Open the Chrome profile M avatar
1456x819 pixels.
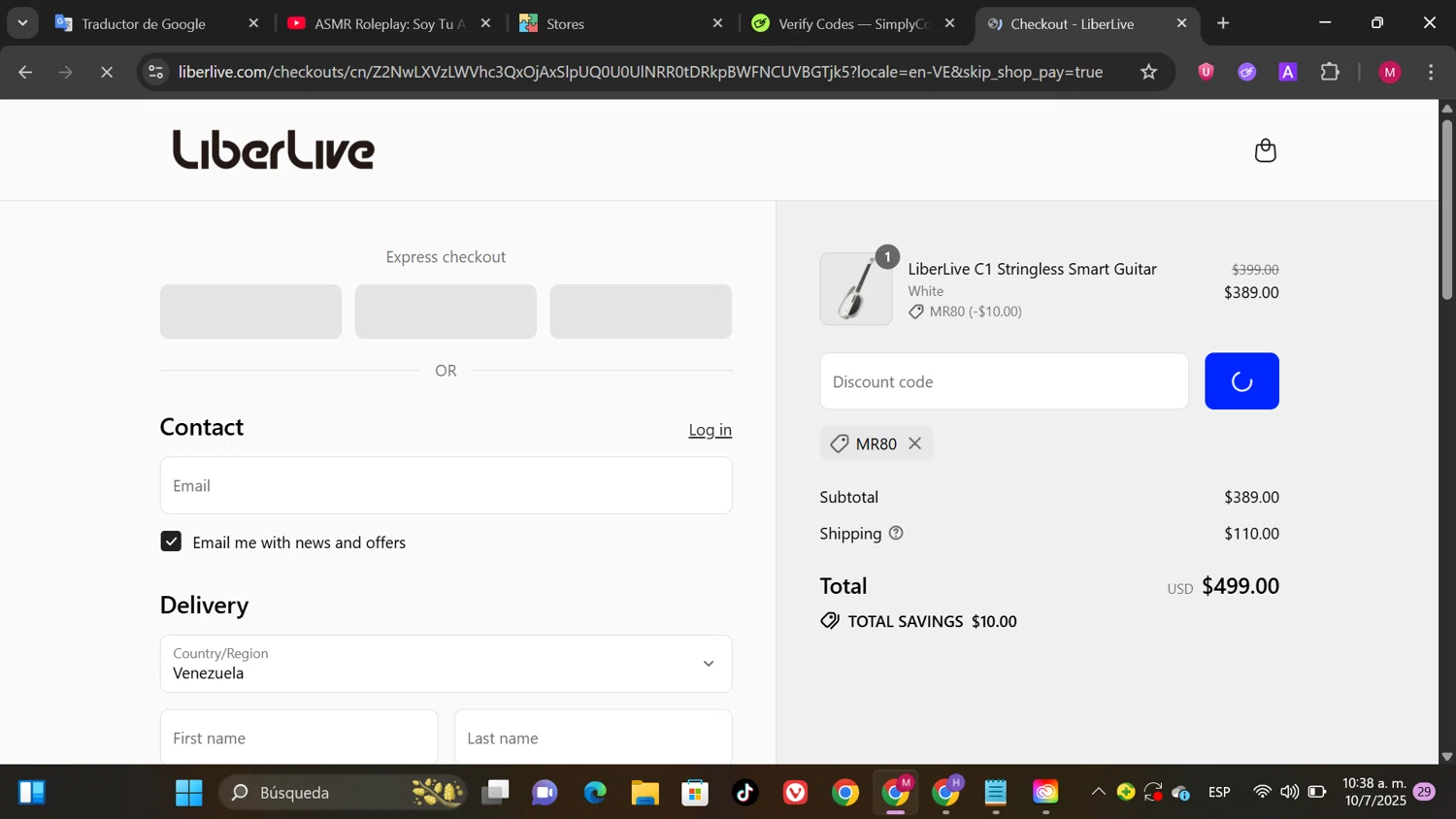pyautogui.click(x=1390, y=72)
